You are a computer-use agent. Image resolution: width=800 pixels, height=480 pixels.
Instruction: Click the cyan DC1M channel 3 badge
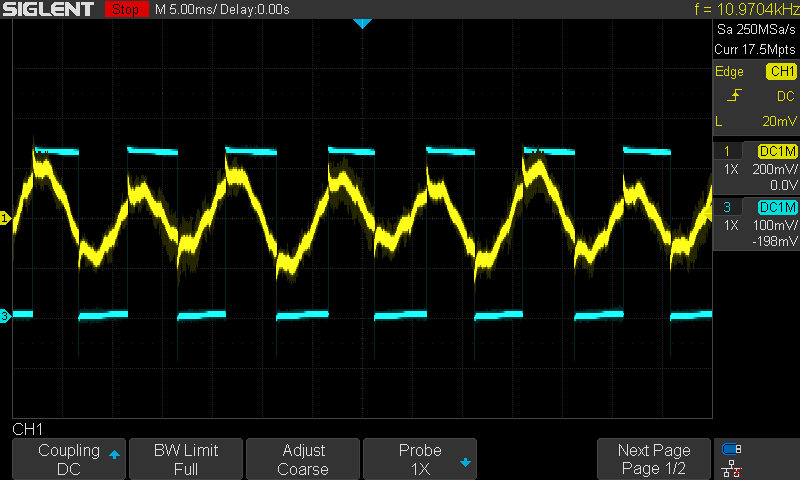pos(778,207)
